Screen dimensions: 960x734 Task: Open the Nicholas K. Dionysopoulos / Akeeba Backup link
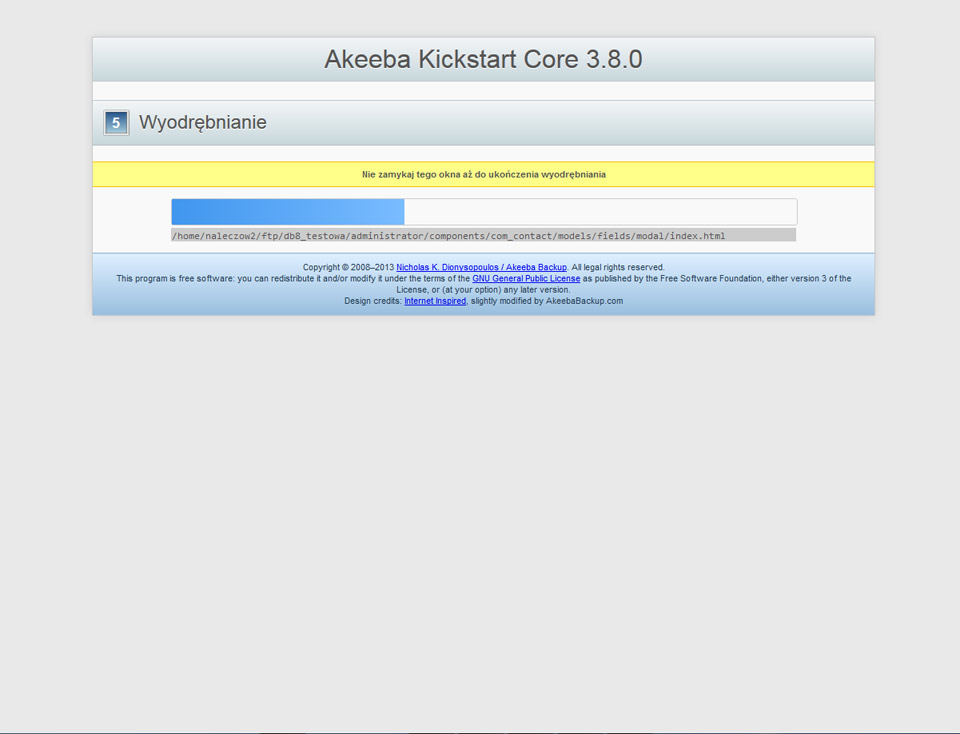(481, 268)
